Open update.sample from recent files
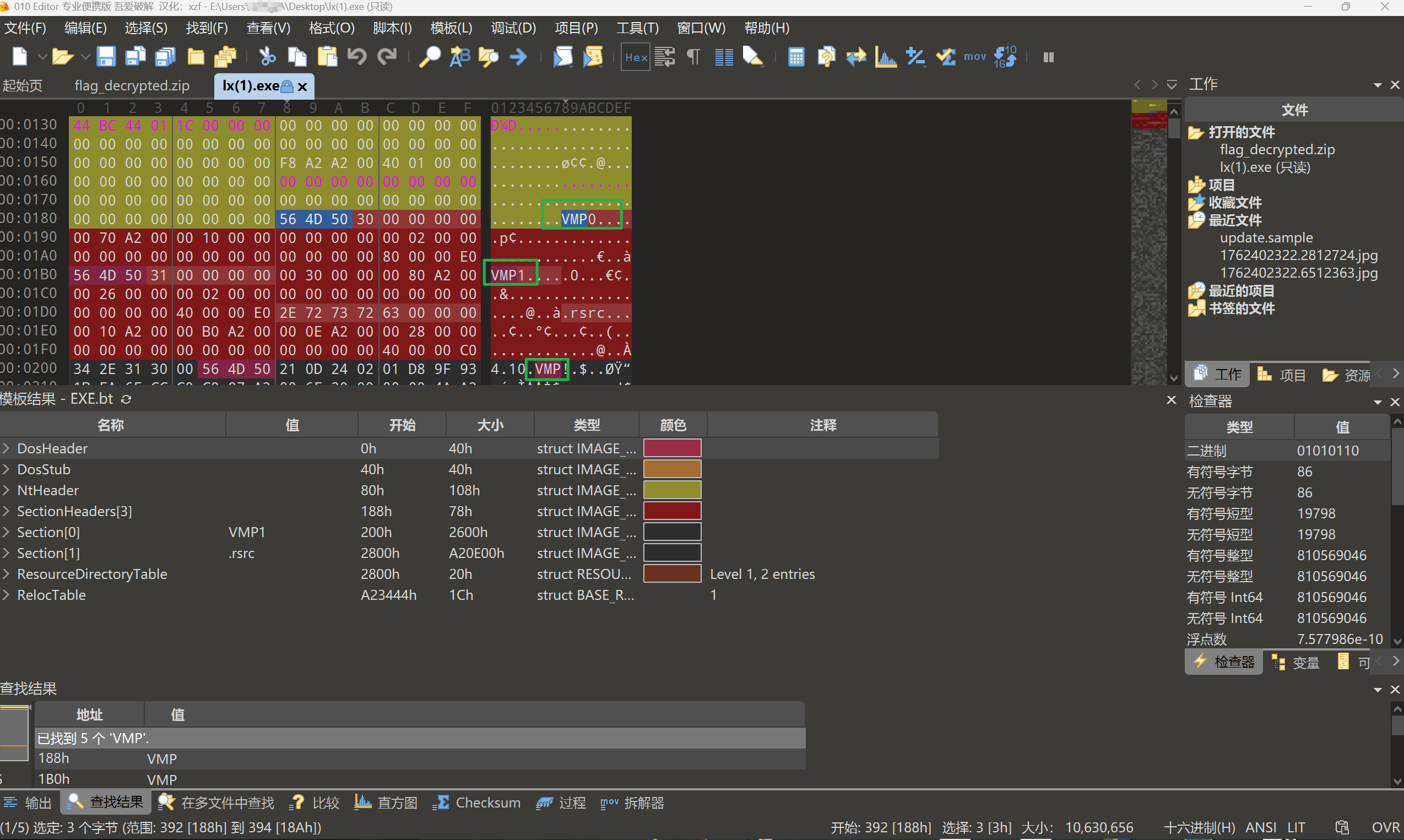1404x840 pixels. pos(1266,238)
